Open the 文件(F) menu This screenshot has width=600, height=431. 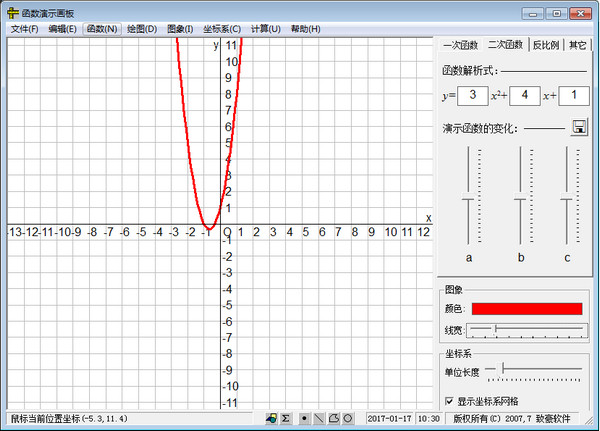24,29
